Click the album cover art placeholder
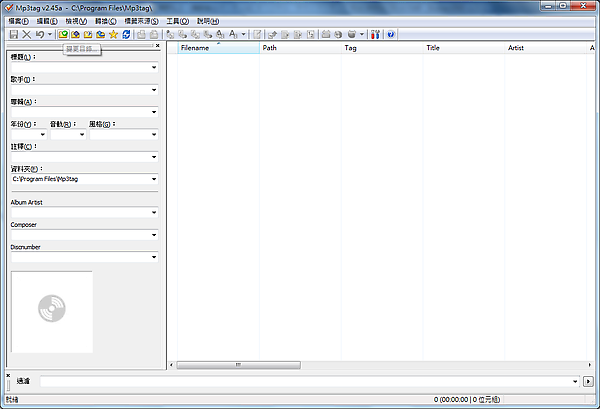Image resolution: width=600 pixels, height=409 pixels. tap(52, 312)
